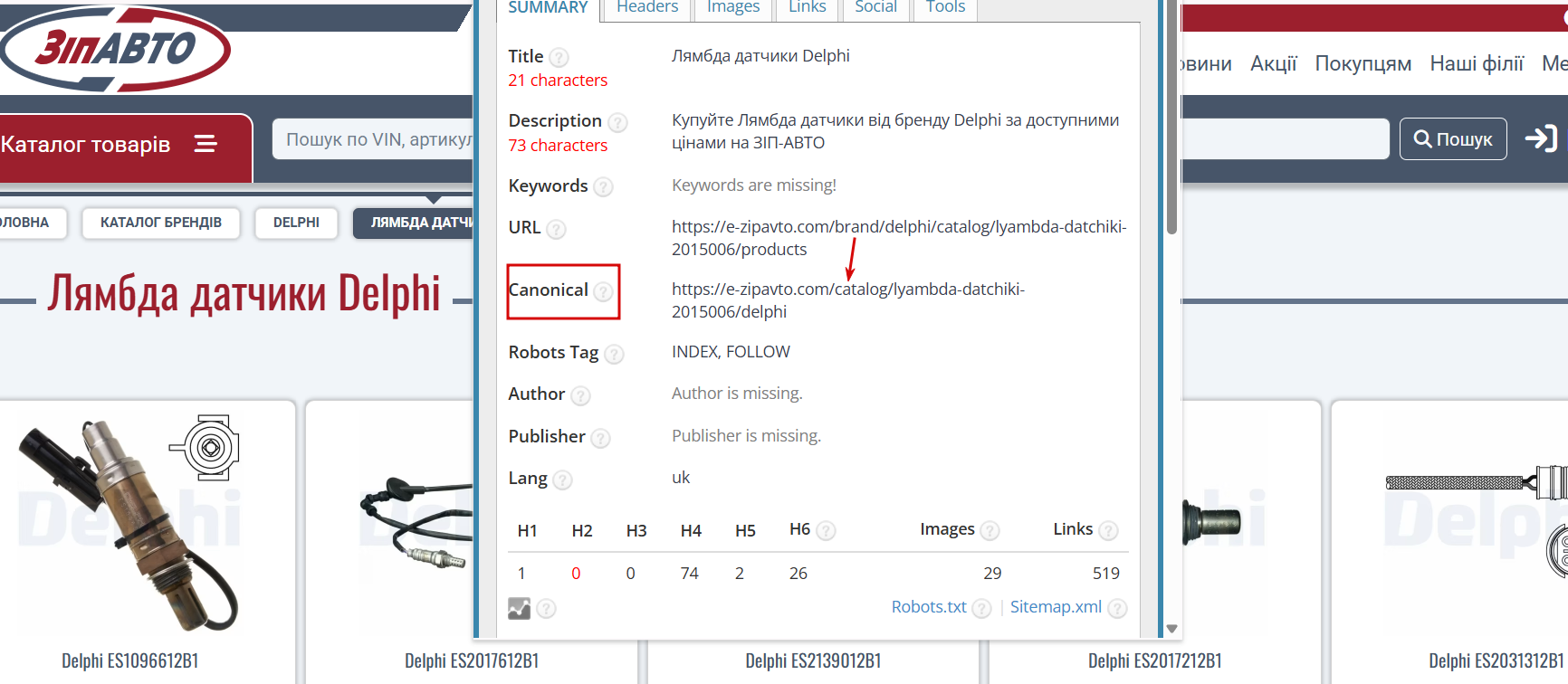The height and width of the screenshot is (684, 1568).
Task: Click the canonical URL text
Action: coord(848,300)
